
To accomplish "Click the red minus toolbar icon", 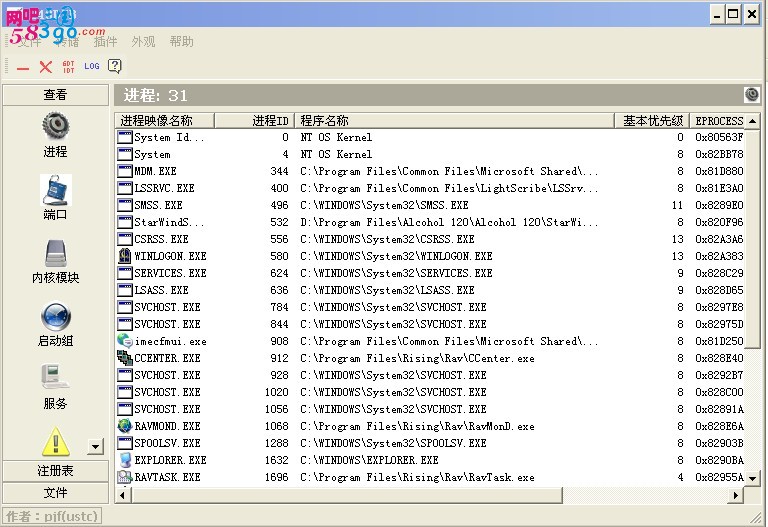I will [x=23, y=68].
